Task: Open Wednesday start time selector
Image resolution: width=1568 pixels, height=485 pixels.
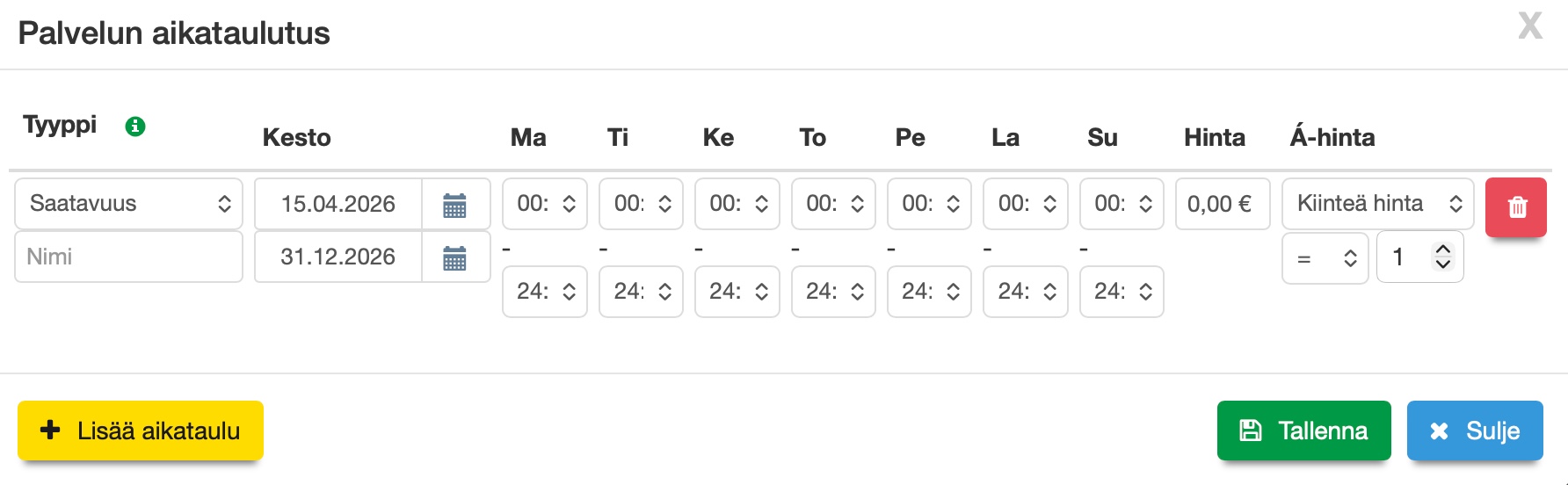Action: (737, 204)
